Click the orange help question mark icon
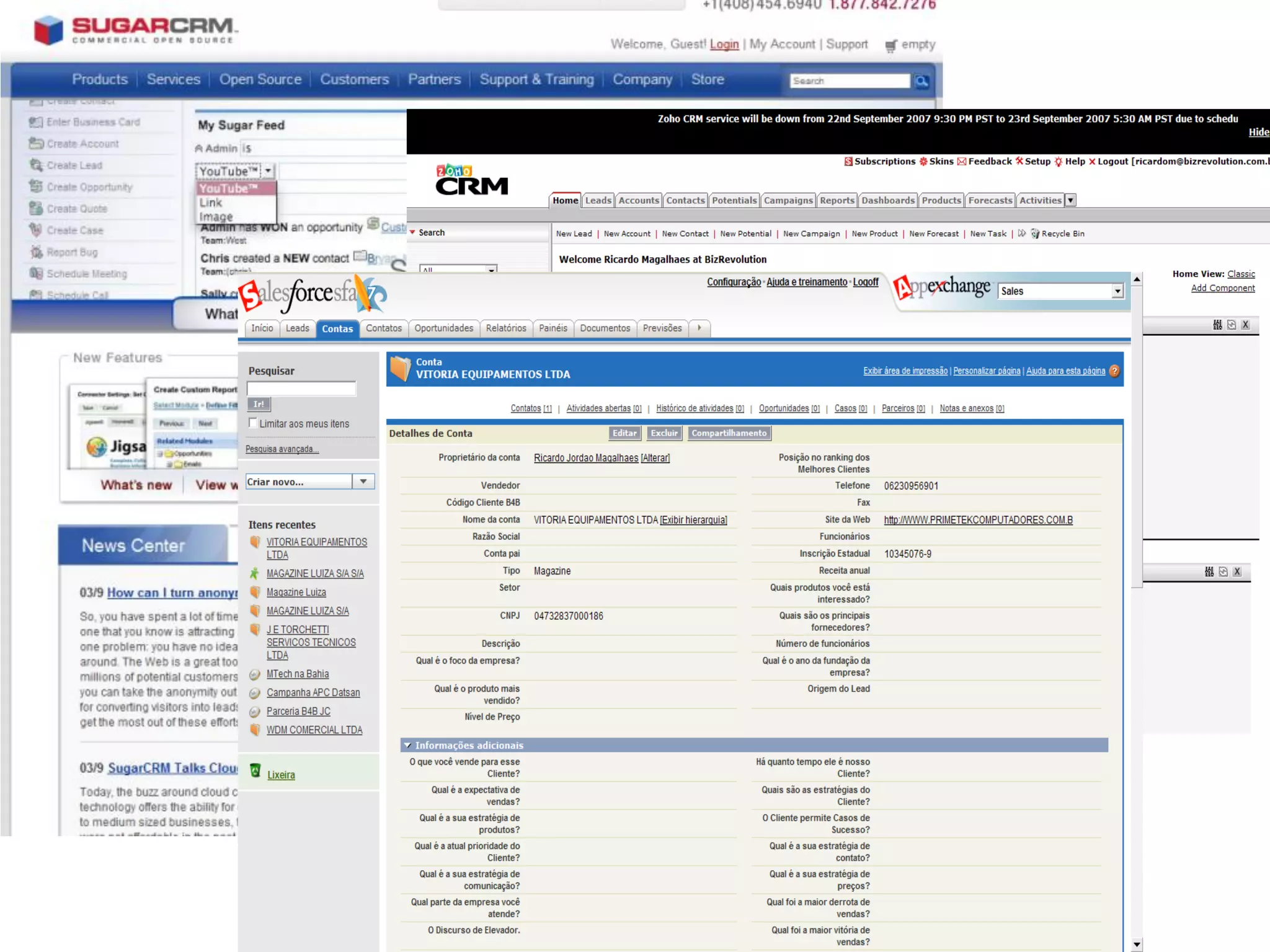This screenshot has height=952, width=1270. 1114,371
